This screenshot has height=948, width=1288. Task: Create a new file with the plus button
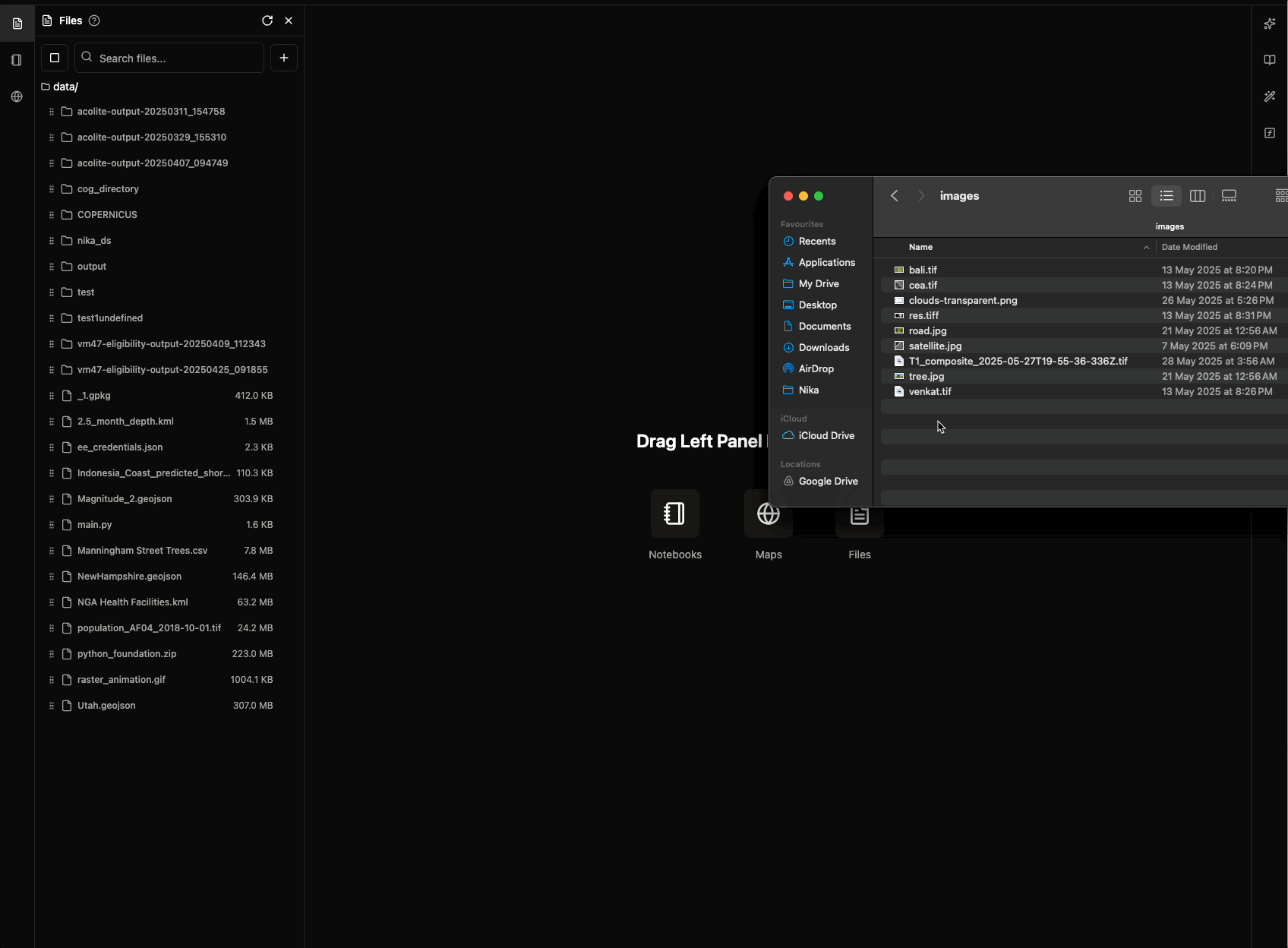(x=283, y=58)
